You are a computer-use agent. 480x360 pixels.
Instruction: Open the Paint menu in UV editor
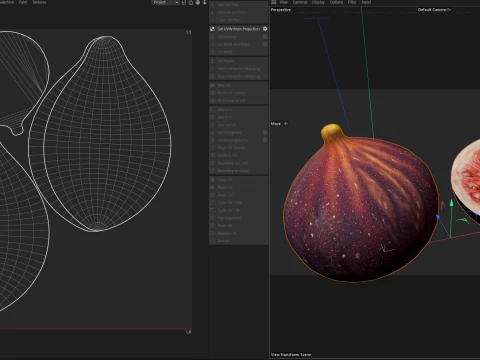click(x=23, y=2)
